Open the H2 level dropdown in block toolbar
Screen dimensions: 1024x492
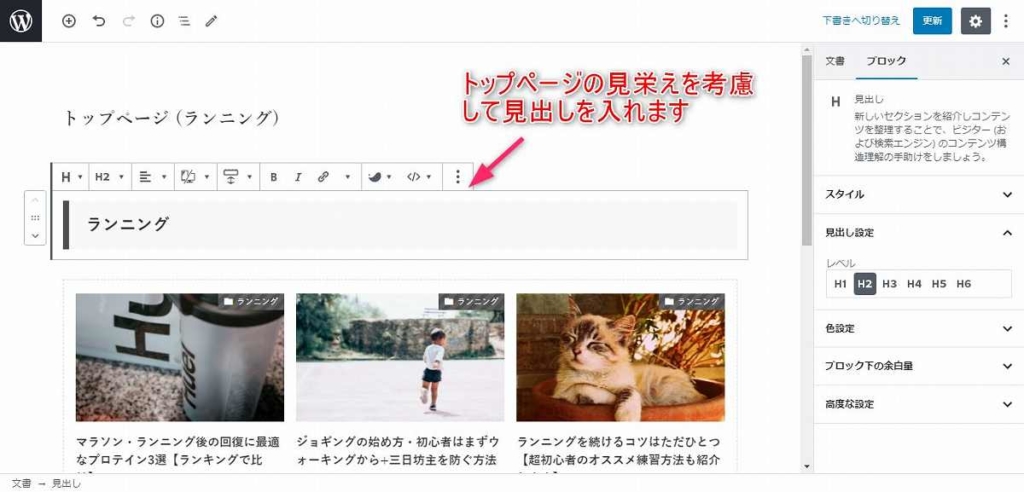coord(108,177)
